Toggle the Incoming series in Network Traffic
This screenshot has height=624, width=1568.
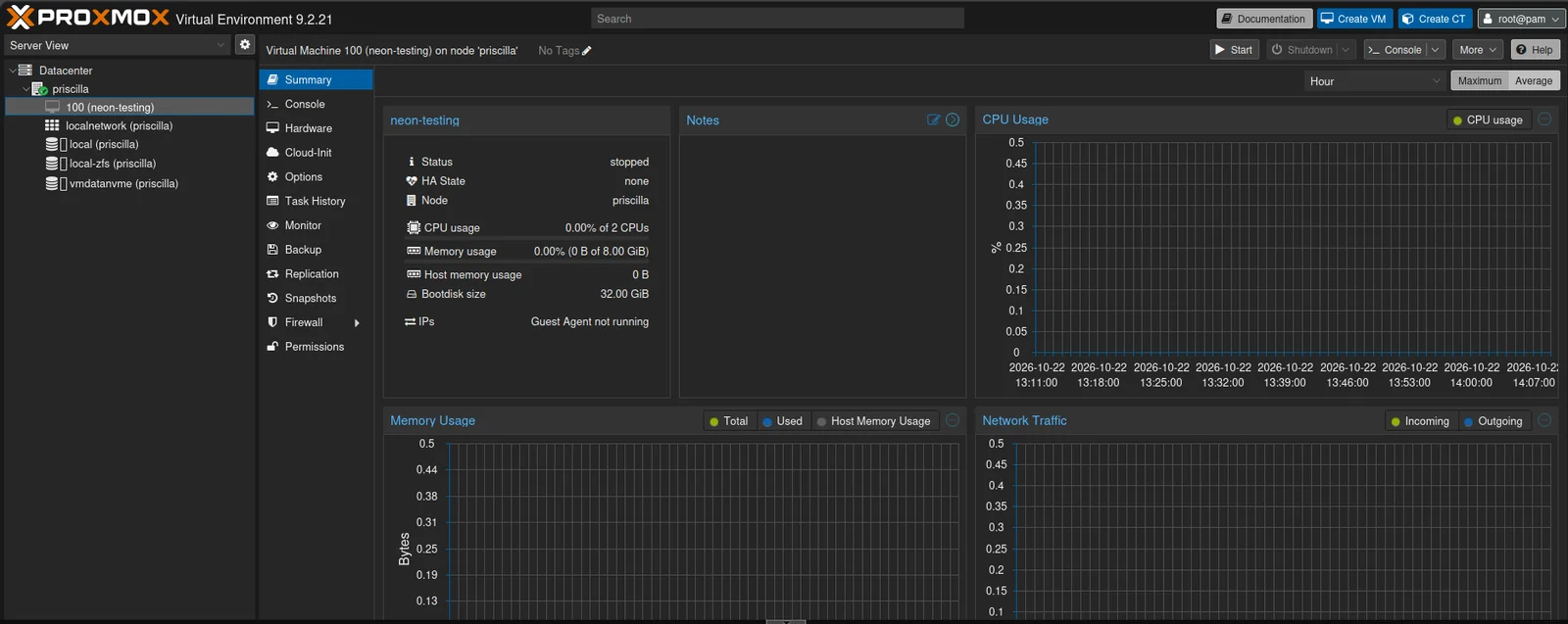coord(1420,421)
